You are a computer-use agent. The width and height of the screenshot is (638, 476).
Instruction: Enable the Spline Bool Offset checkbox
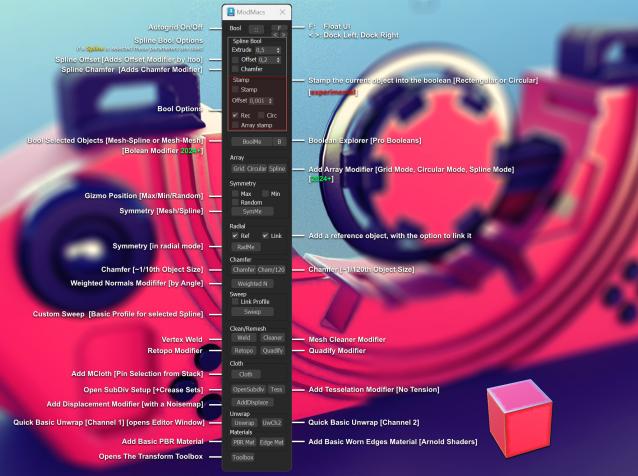[x=235, y=60]
